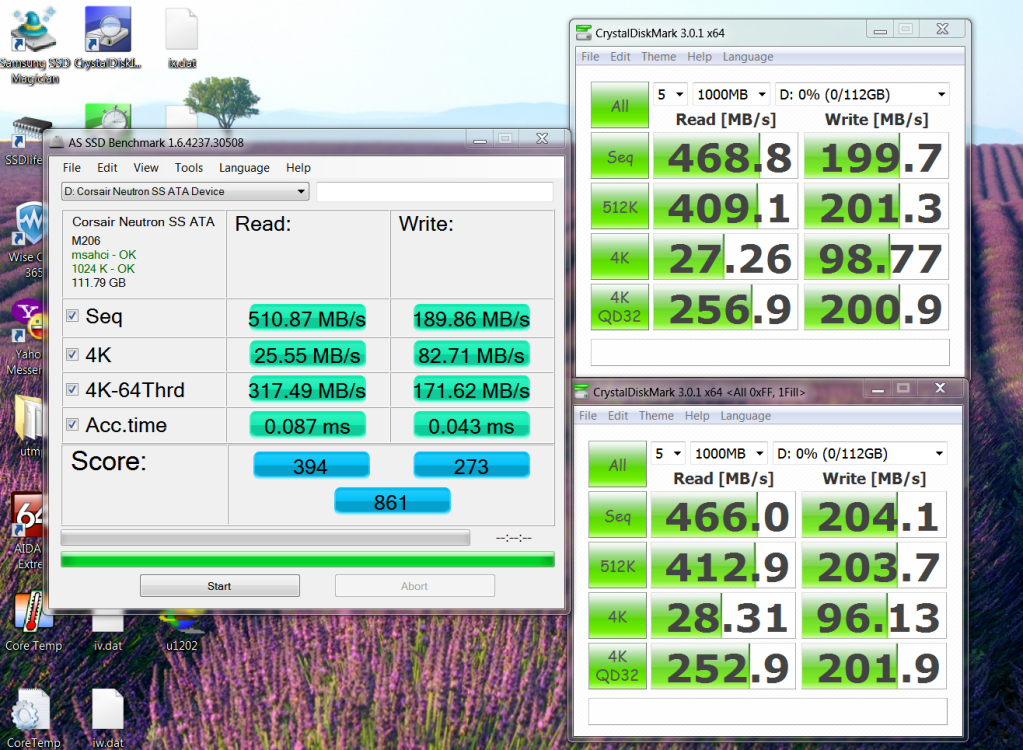Open Theme menu in top CrystalDiskMark
Screen dimensions: 1023x750
click(658, 57)
